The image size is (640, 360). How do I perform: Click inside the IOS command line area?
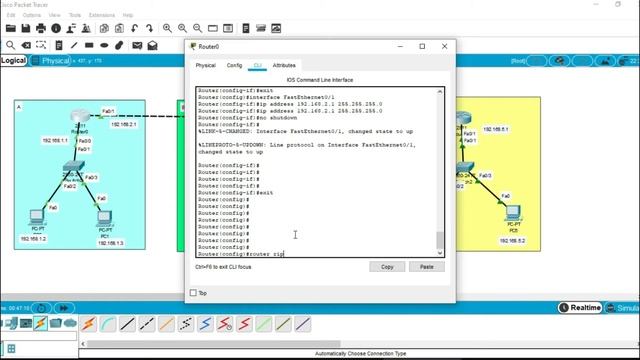click(x=317, y=172)
